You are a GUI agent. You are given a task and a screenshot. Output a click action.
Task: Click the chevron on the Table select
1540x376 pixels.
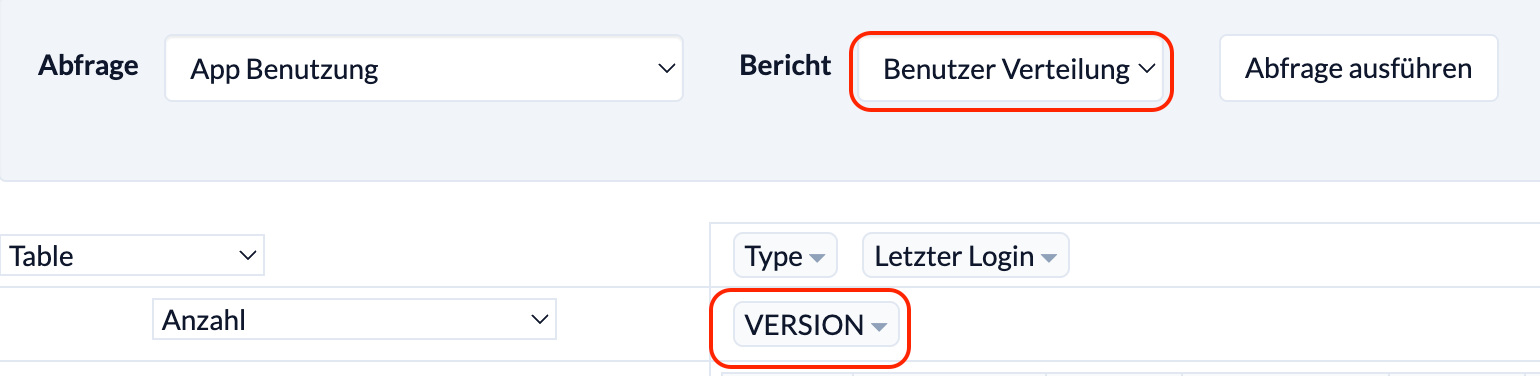pyautogui.click(x=248, y=256)
